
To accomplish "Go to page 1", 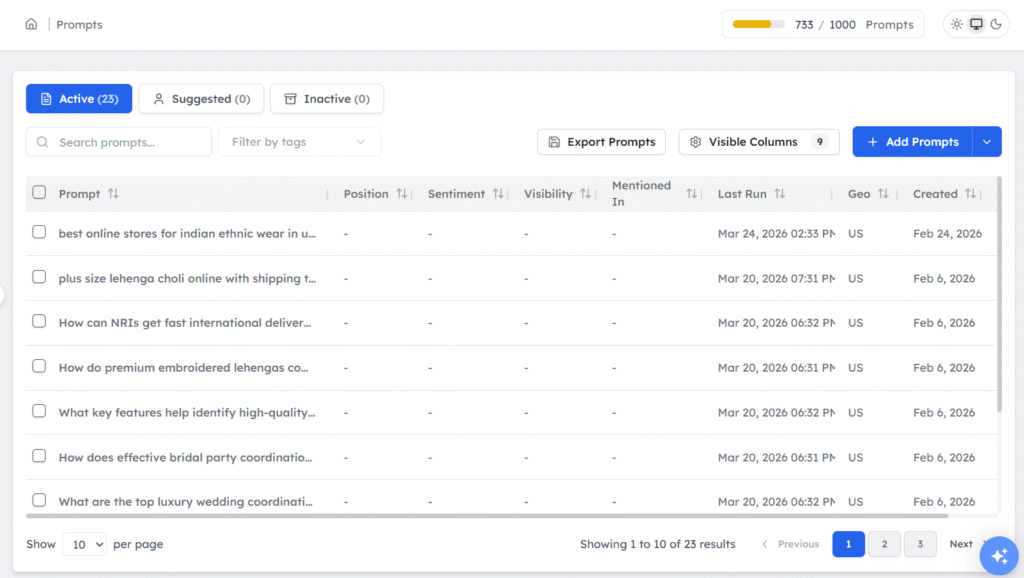I will pyautogui.click(x=848, y=544).
